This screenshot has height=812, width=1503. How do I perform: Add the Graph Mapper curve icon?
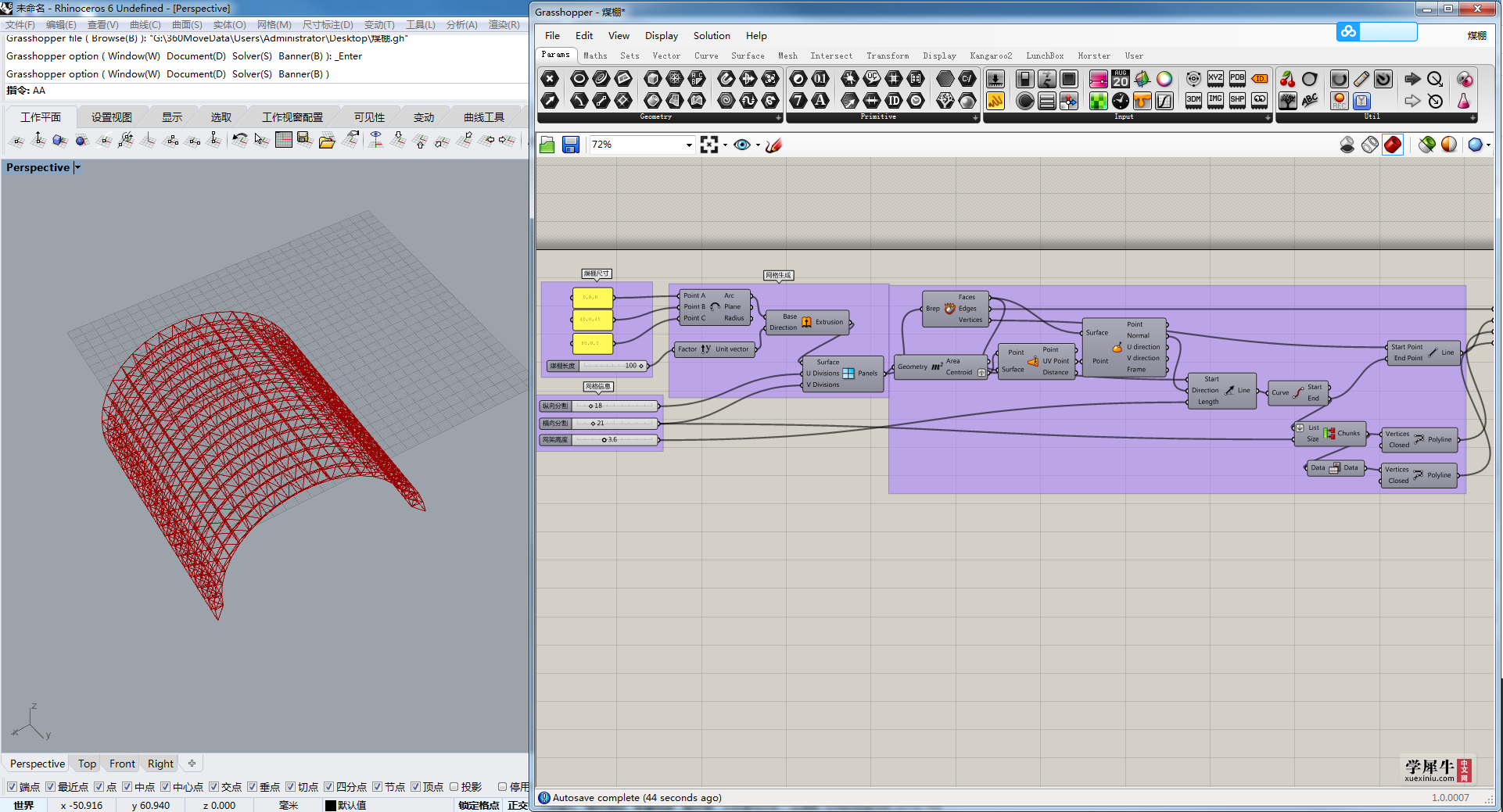click(1164, 101)
